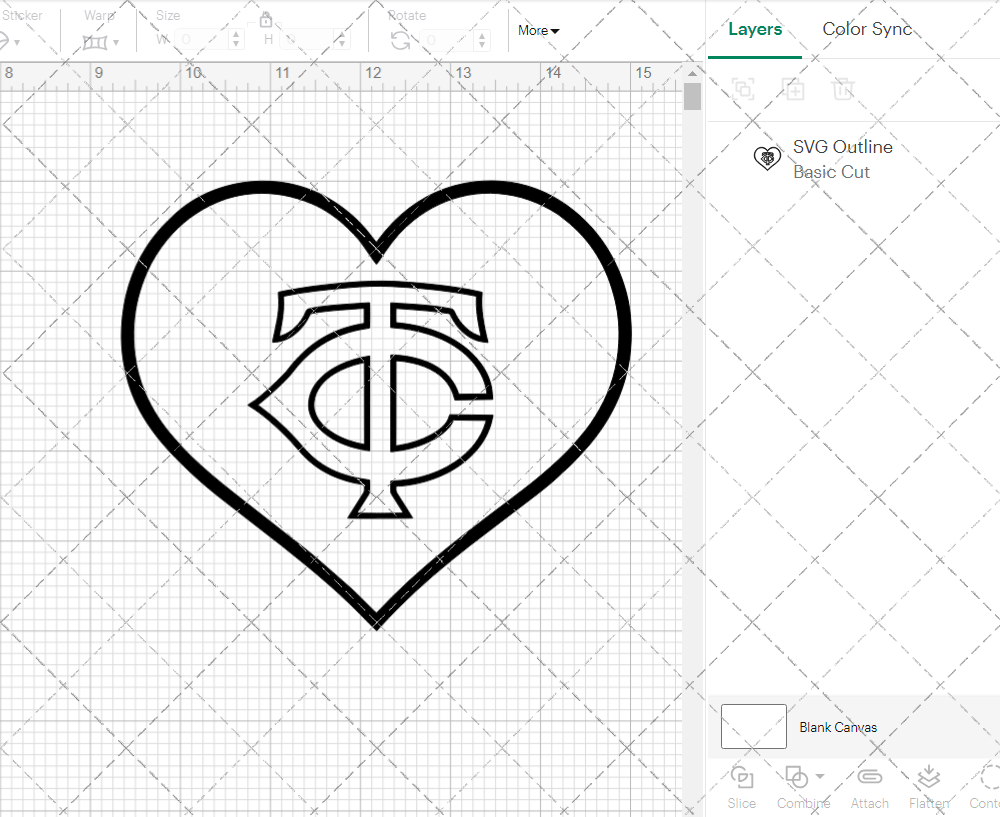Click the Flatten tool icon
Viewport: 1000px width, 817px height.
point(929,777)
